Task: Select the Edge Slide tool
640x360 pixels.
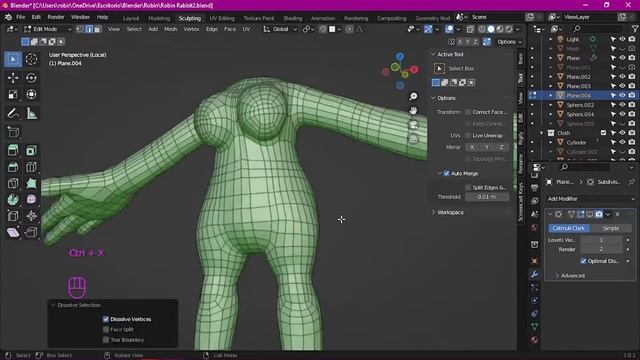Action: pos(13,216)
